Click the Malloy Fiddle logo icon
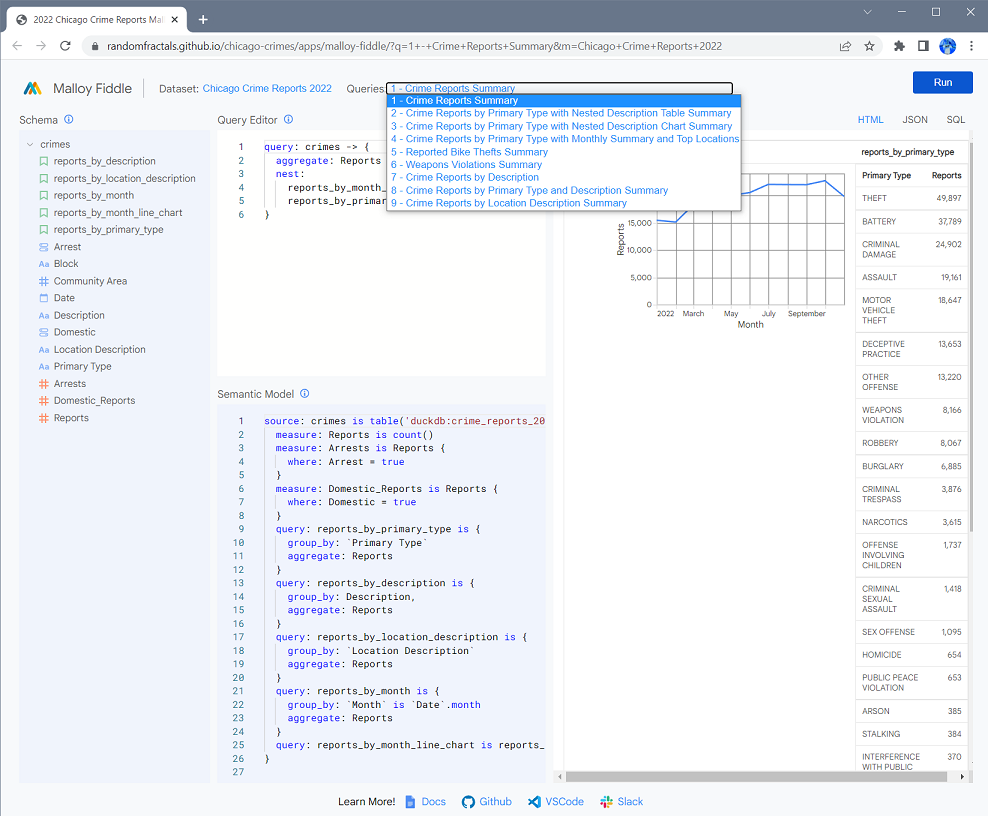The image size is (988, 816). click(34, 88)
